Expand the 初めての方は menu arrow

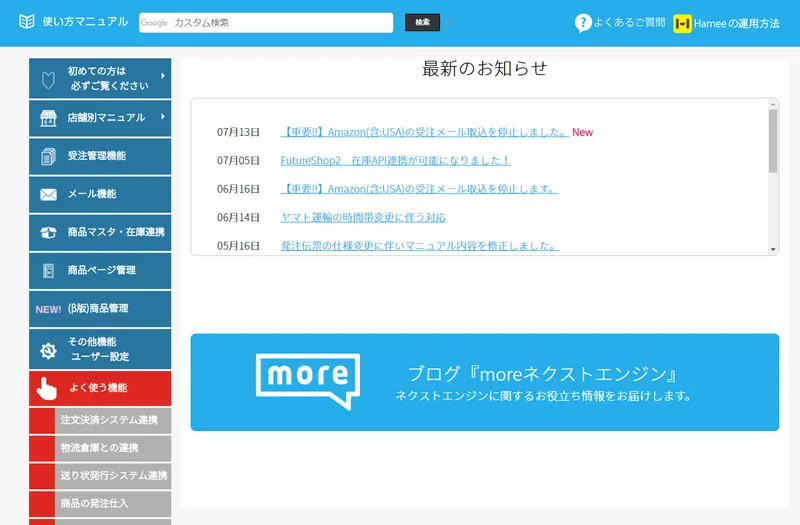tap(163, 76)
